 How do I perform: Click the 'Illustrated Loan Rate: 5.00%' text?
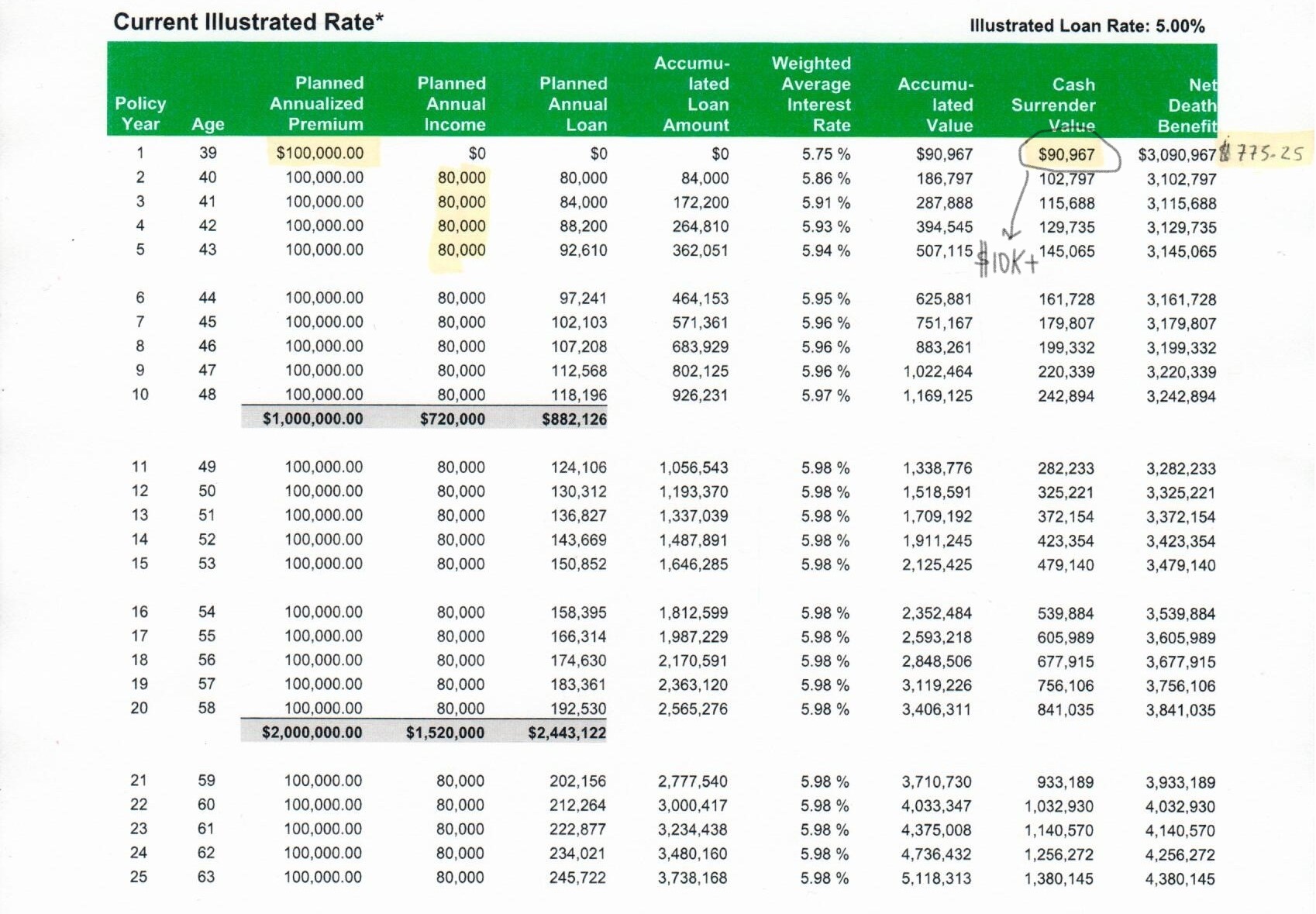[x=1087, y=26]
